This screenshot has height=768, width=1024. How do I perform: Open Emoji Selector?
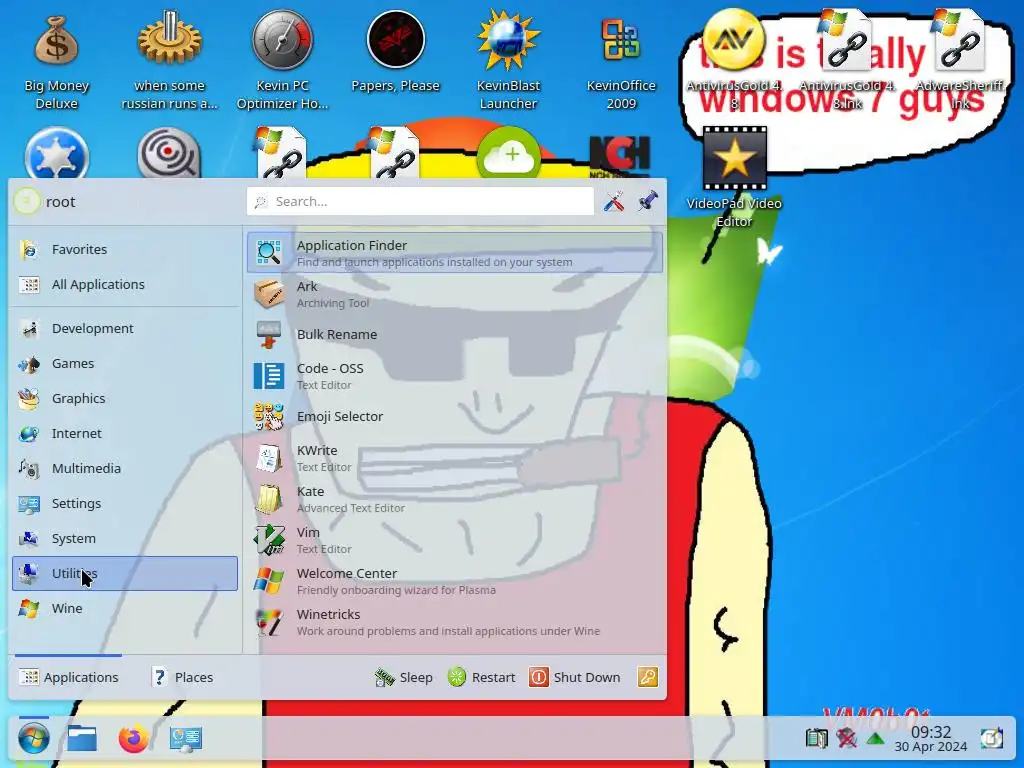455,417
